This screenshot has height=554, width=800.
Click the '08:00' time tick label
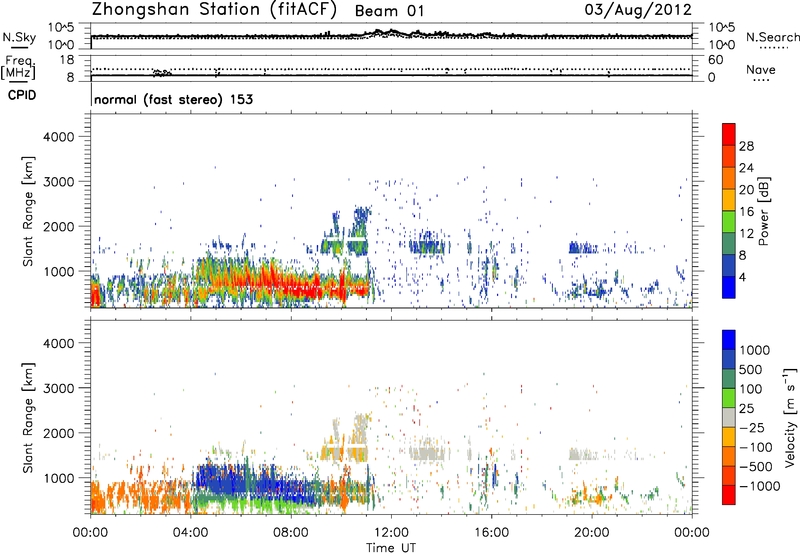click(x=291, y=533)
